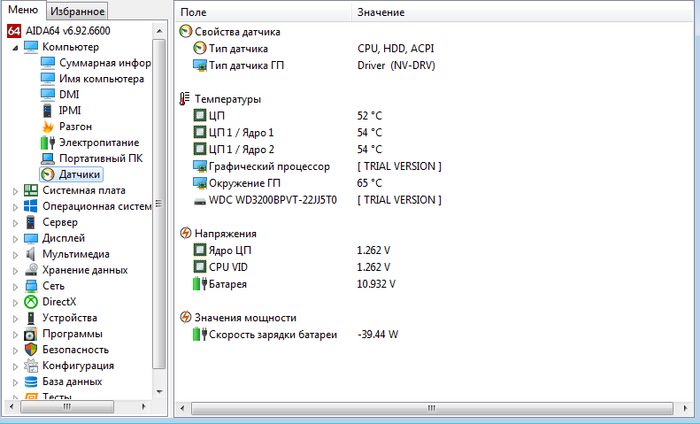Open Имя компьютера tree item
The image size is (700, 424).
[x=102, y=79]
